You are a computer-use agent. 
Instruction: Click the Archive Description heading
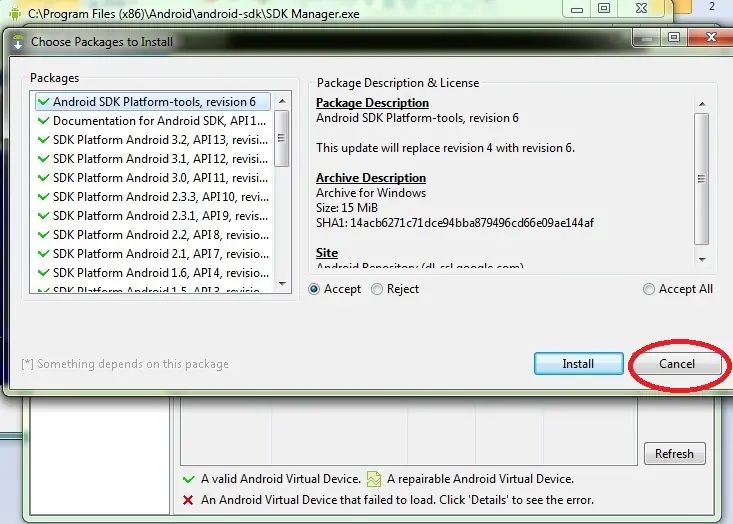tap(371, 178)
